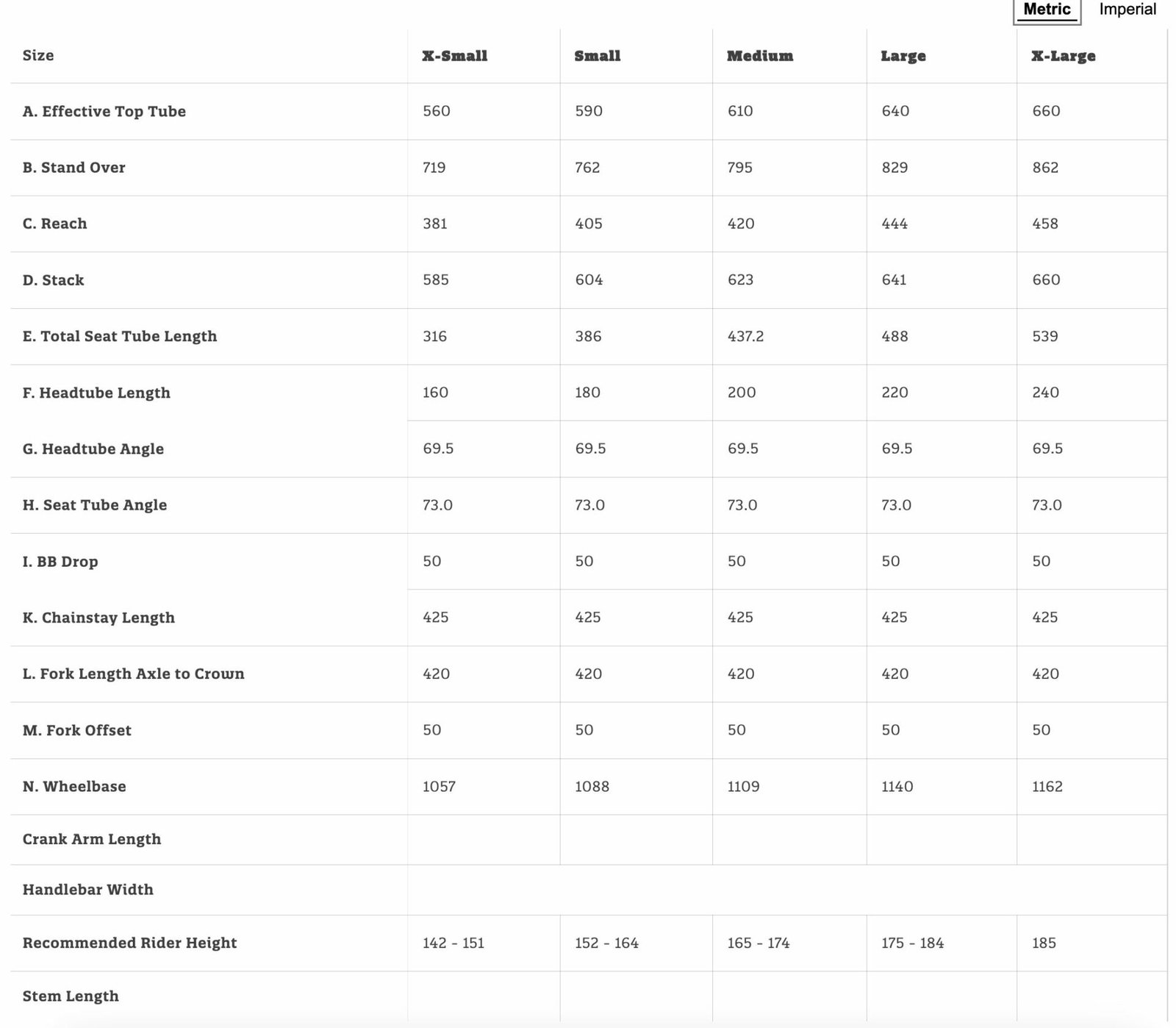The height and width of the screenshot is (1028, 1176).
Task: Select the Medium seat tube value 437.2
Action: pyautogui.click(x=745, y=336)
